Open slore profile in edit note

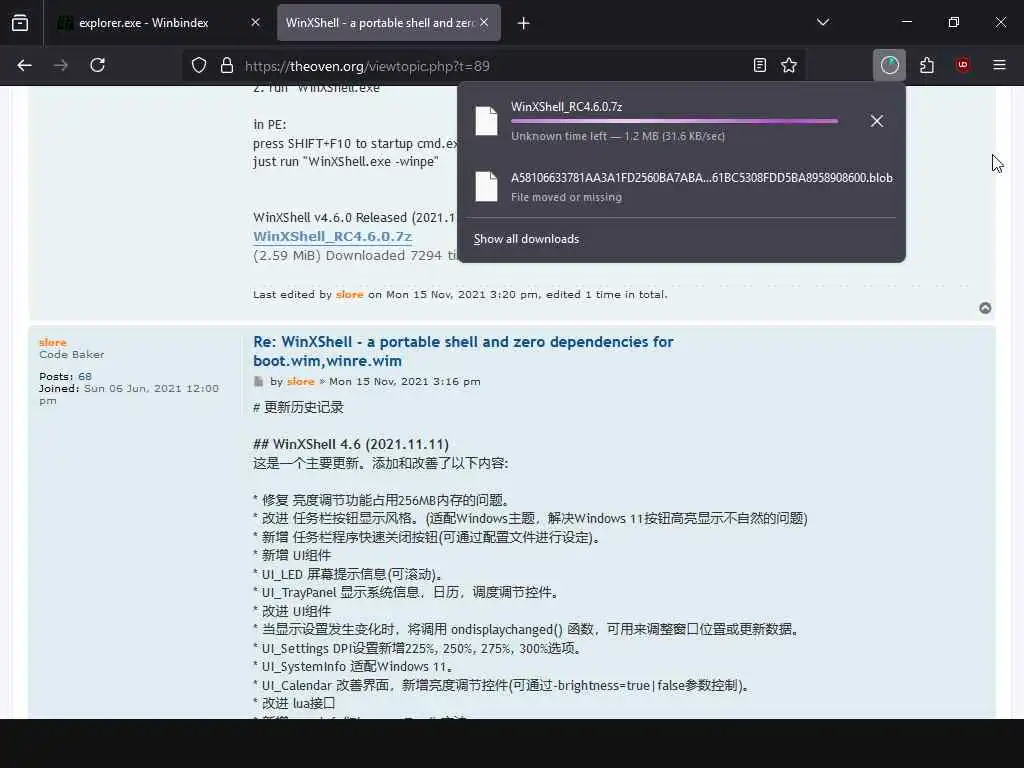coord(349,295)
